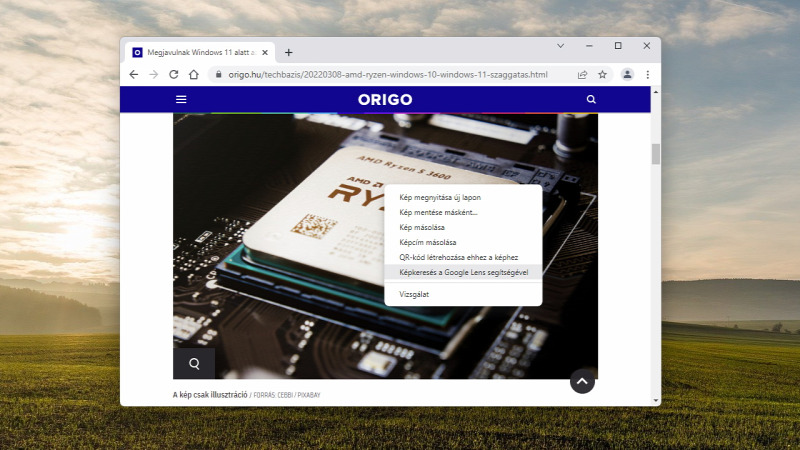
Task: Click the ORIGO logo
Action: 385,99
